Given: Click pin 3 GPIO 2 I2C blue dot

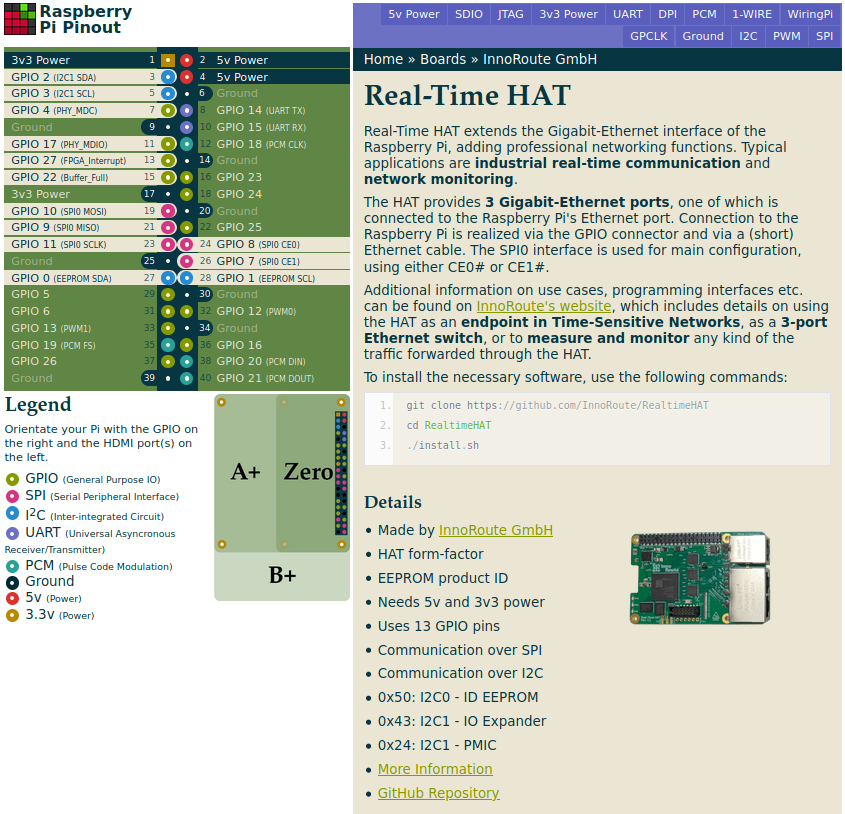Looking at the screenshot, I should 168,77.
